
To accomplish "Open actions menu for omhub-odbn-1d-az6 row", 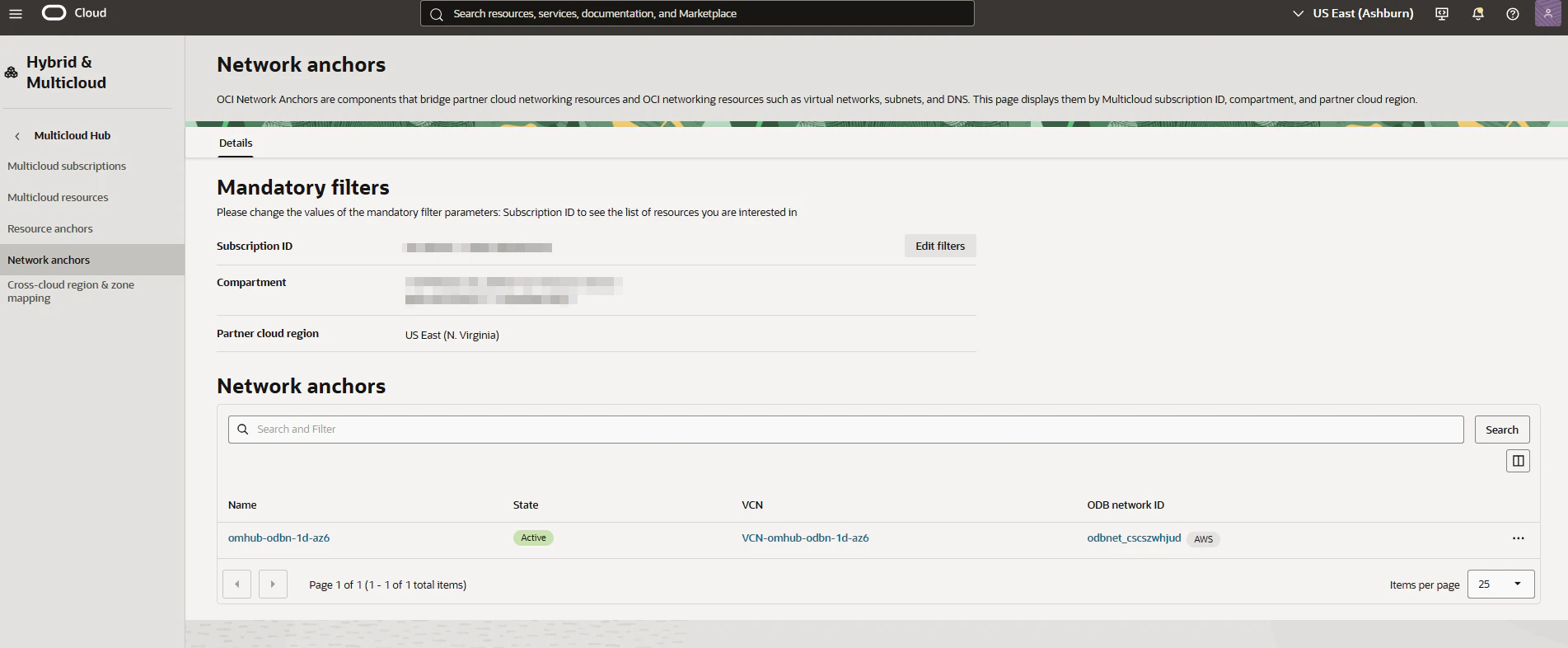I will click(x=1518, y=538).
